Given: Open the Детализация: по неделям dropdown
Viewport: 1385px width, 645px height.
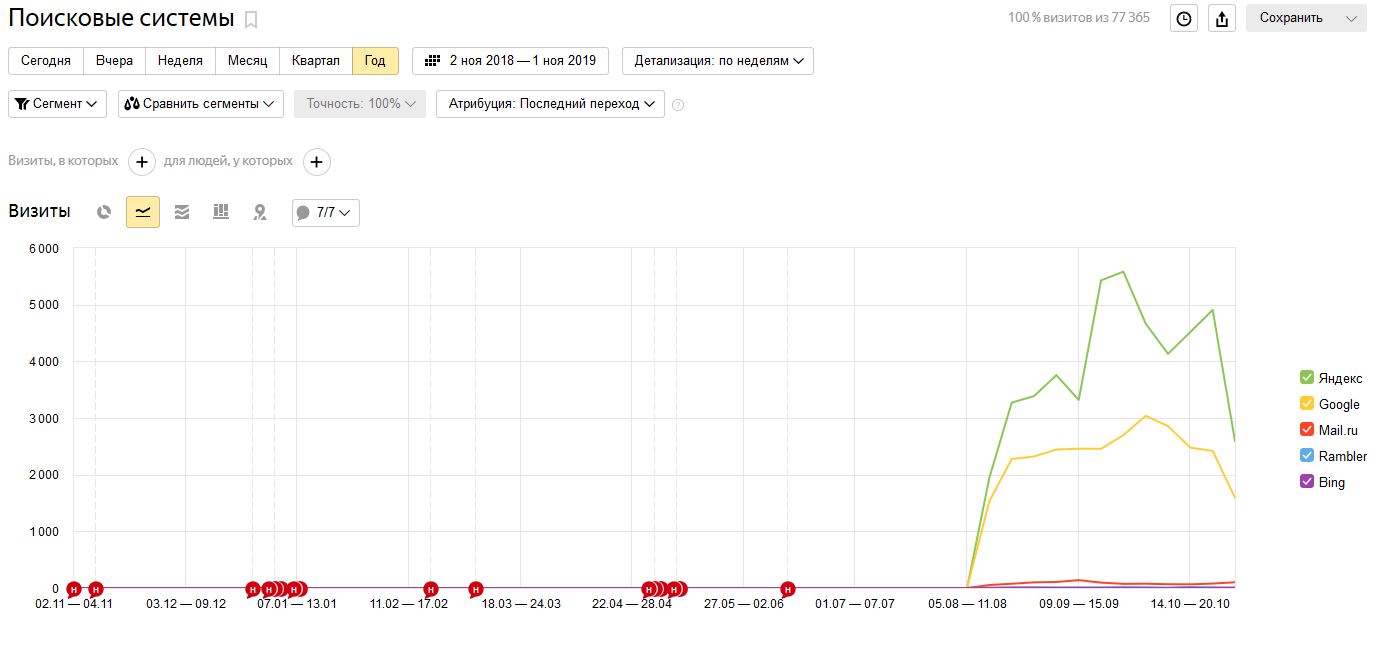Looking at the screenshot, I should click(718, 61).
